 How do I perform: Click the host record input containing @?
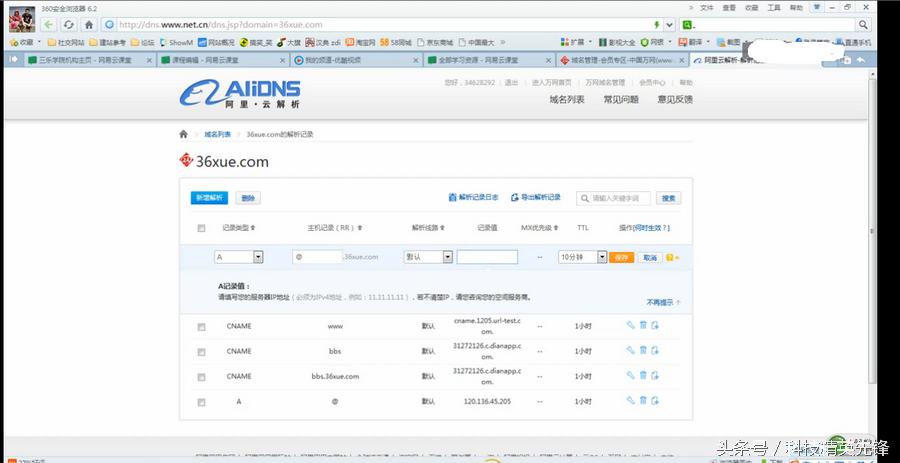click(x=317, y=257)
